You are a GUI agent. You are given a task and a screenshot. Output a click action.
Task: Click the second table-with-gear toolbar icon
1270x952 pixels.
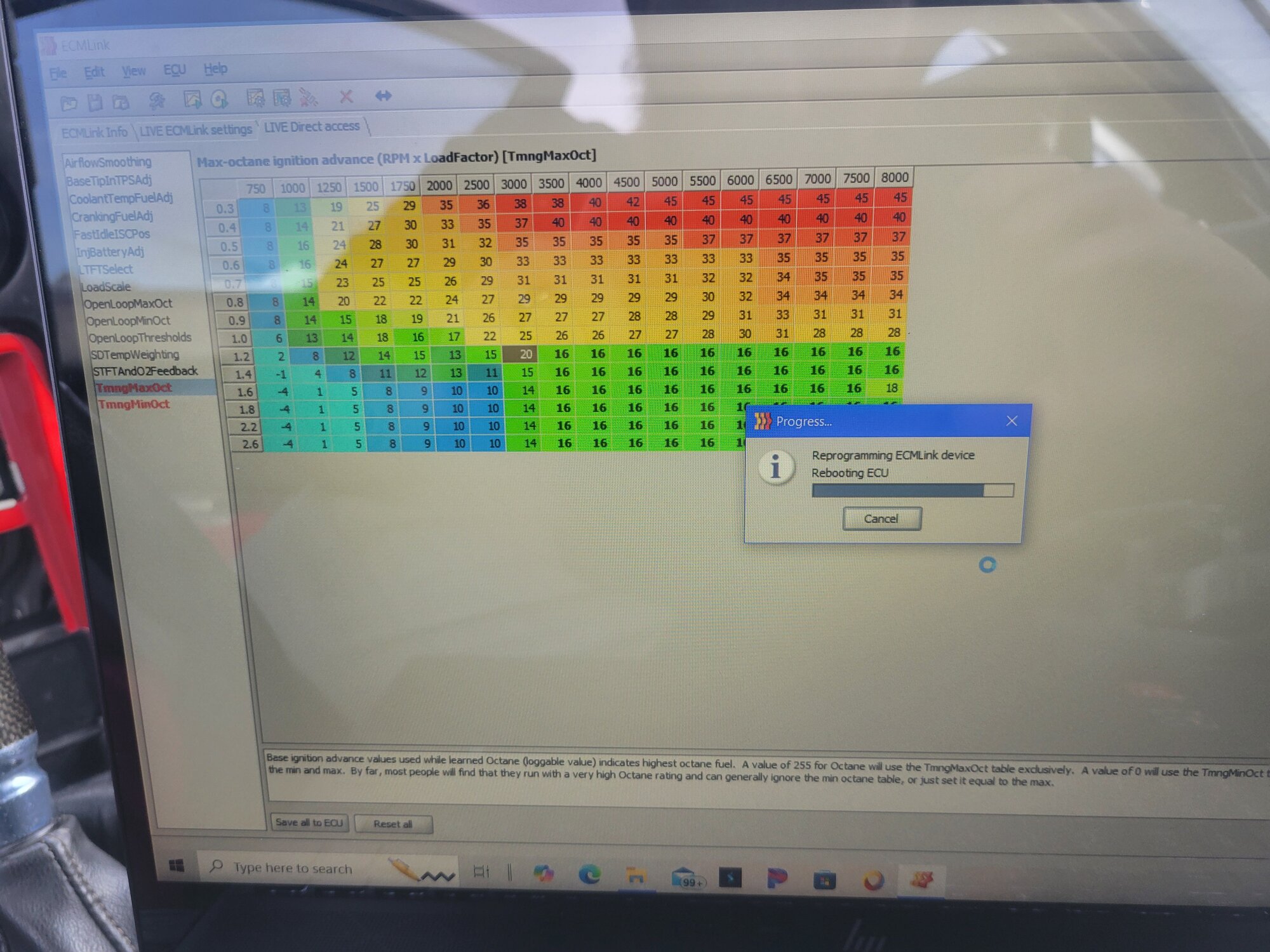tap(281, 97)
